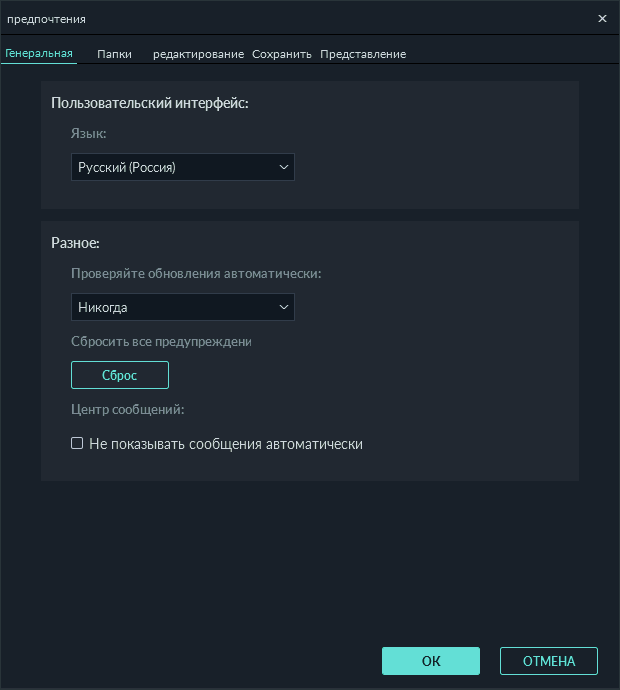Click the Пользовательский интерфейс heading
Viewport: 620px width, 690px height.
coord(150,103)
